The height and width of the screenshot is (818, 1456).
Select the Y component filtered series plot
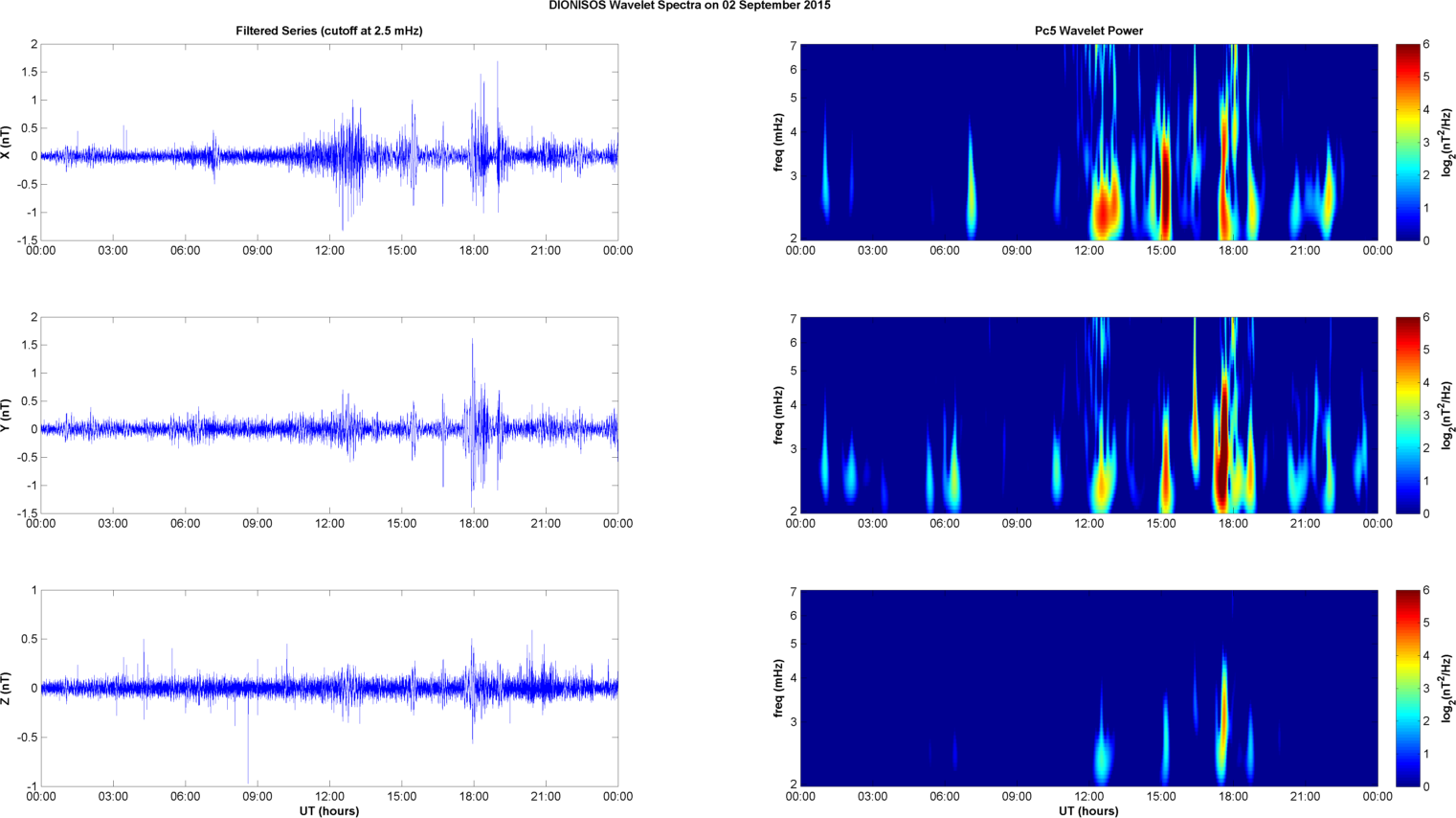click(329, 415)
